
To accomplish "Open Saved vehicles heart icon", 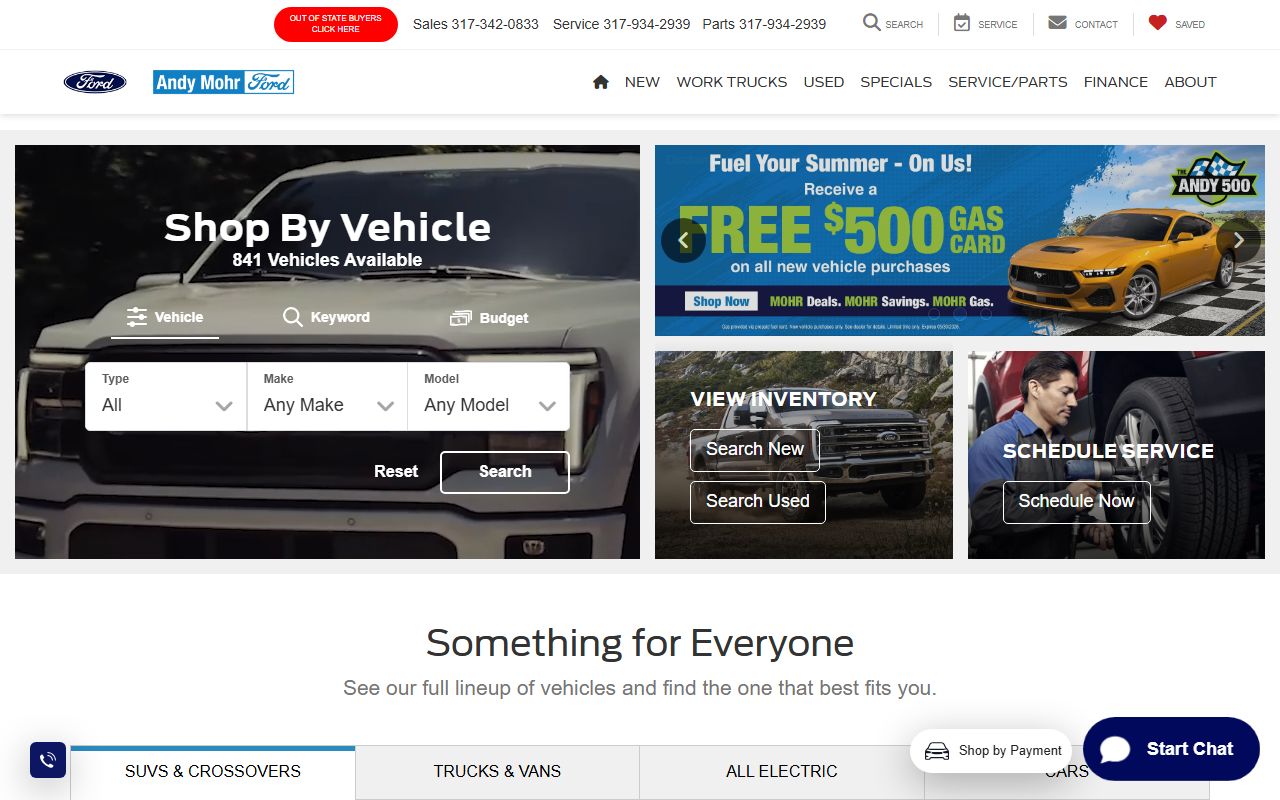I will click(x=1158, y=22).
